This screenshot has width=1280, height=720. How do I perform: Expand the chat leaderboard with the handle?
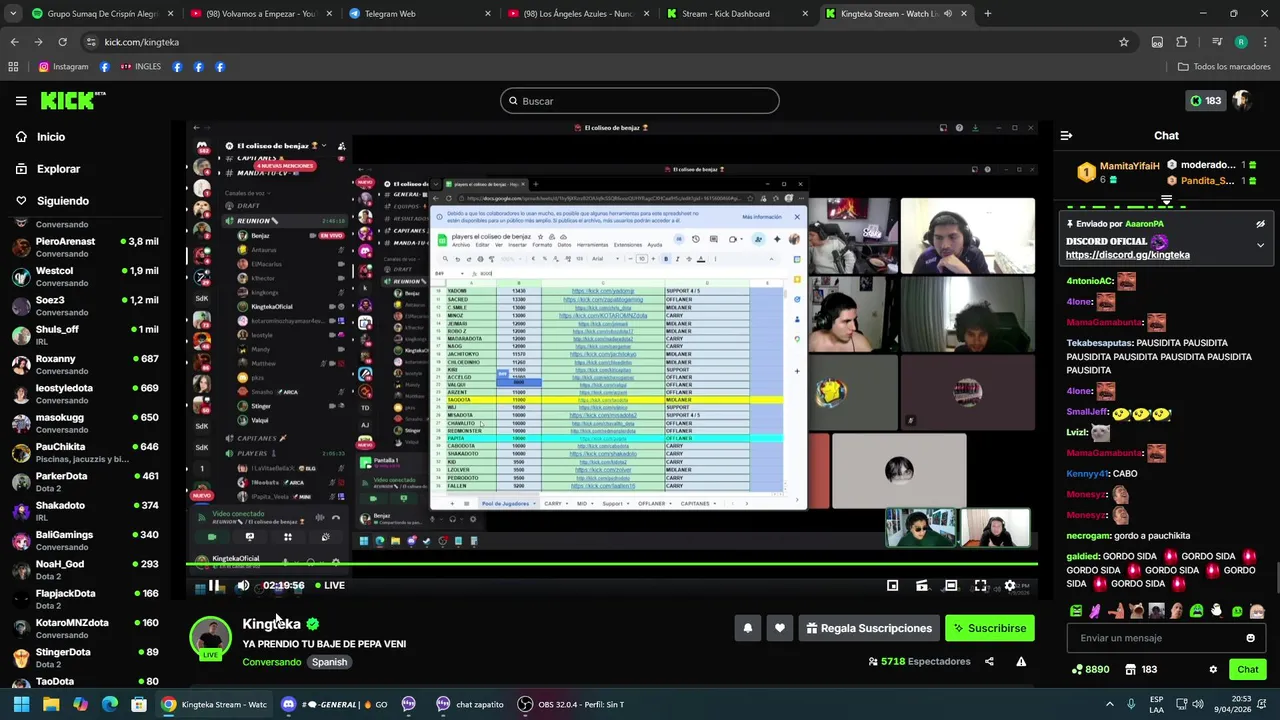[x=1166, y=201]
